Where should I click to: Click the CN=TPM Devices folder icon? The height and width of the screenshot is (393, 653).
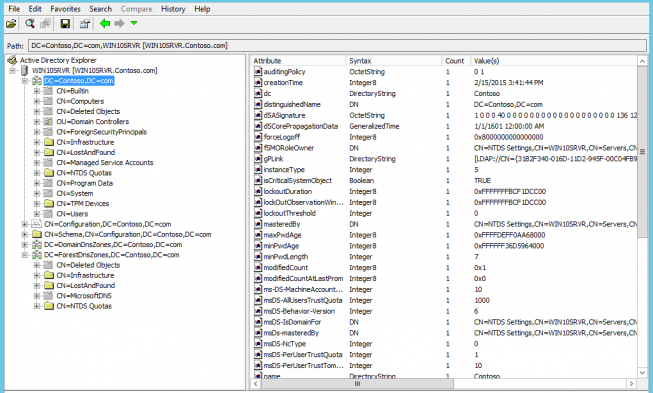coord(49,204)
